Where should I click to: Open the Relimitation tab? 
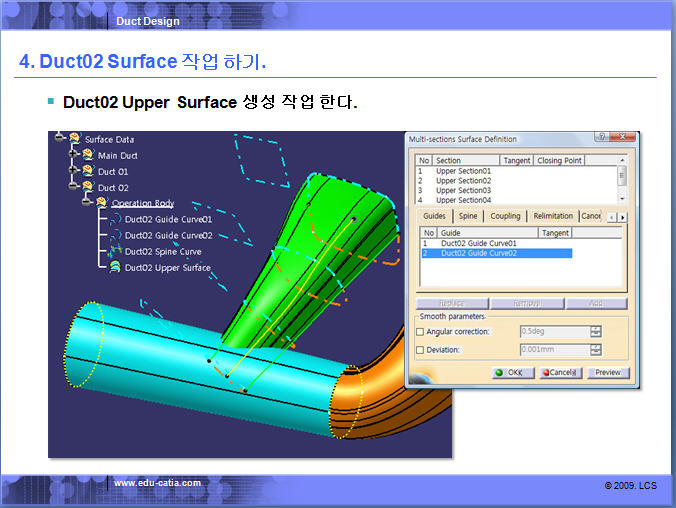click(553, 216)
